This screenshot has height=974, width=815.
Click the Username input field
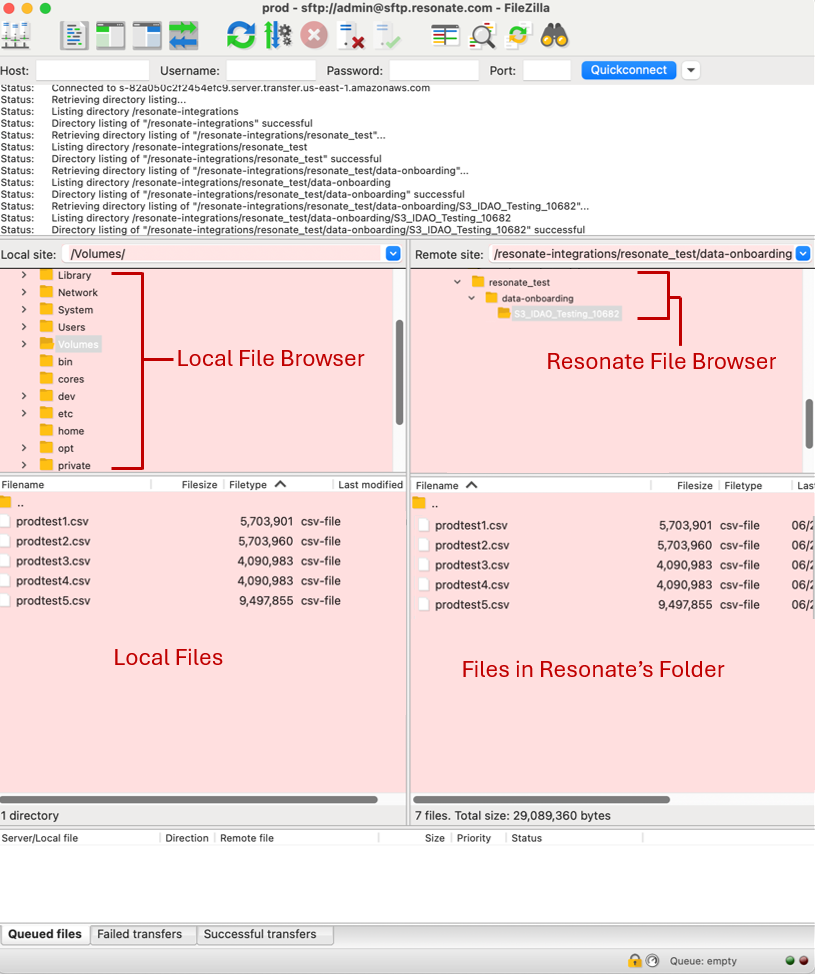tap(271, 70)
